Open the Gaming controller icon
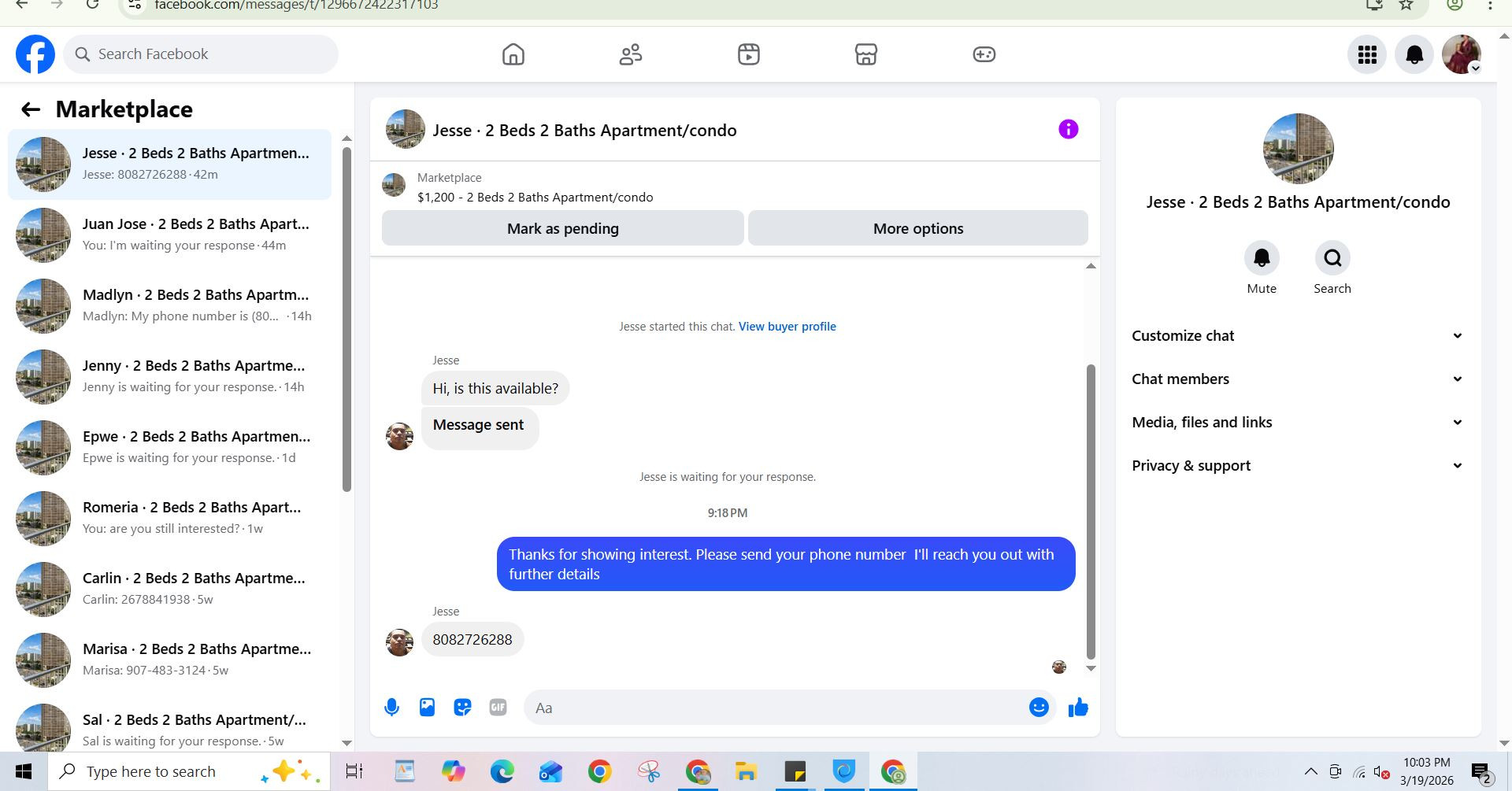Image resolution: width=1512 pixels, height=791 pixels. 984,54
